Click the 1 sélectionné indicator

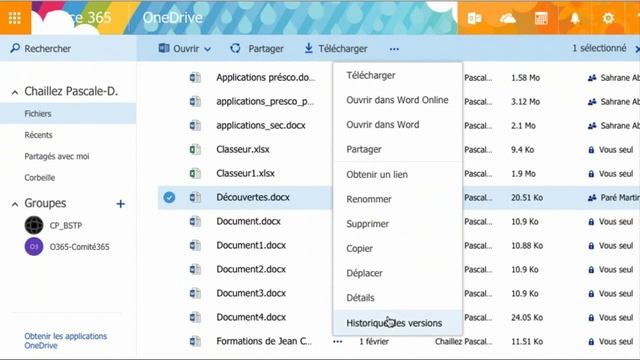(x=599, y=48)
